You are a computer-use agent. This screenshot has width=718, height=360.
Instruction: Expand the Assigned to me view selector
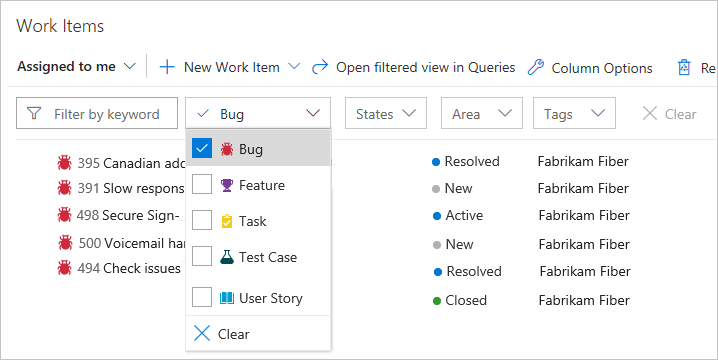coord(76,67)
